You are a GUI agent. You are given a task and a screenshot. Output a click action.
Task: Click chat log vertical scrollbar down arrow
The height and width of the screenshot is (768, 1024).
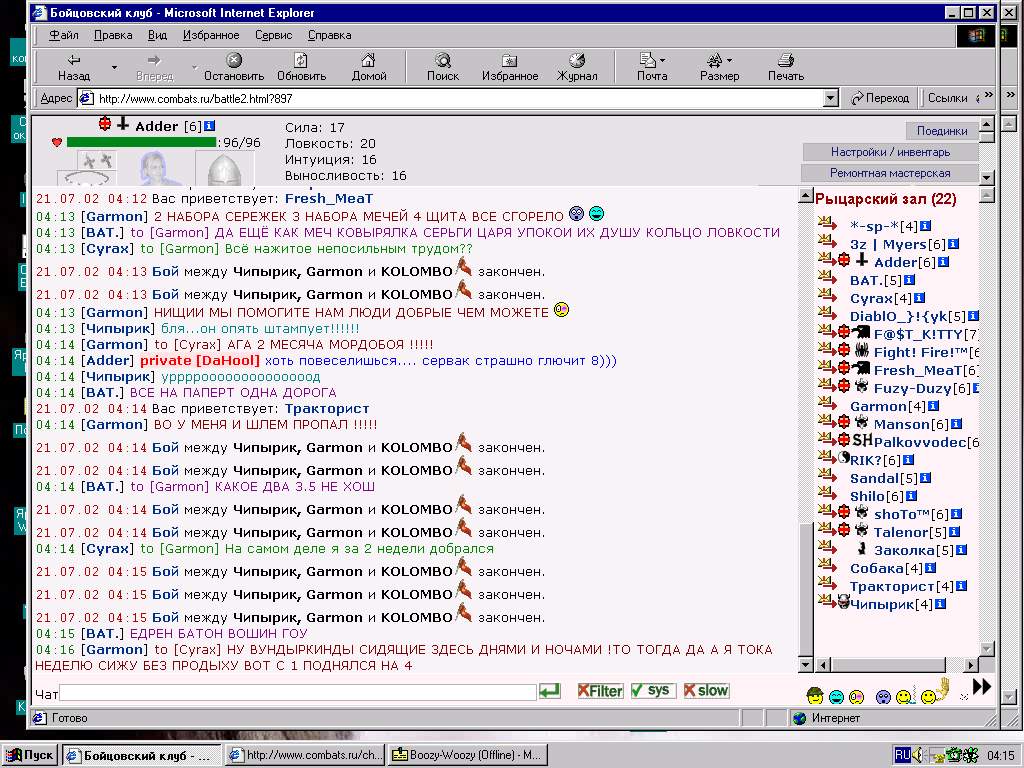pyautogui.click(x=805, y=665)
